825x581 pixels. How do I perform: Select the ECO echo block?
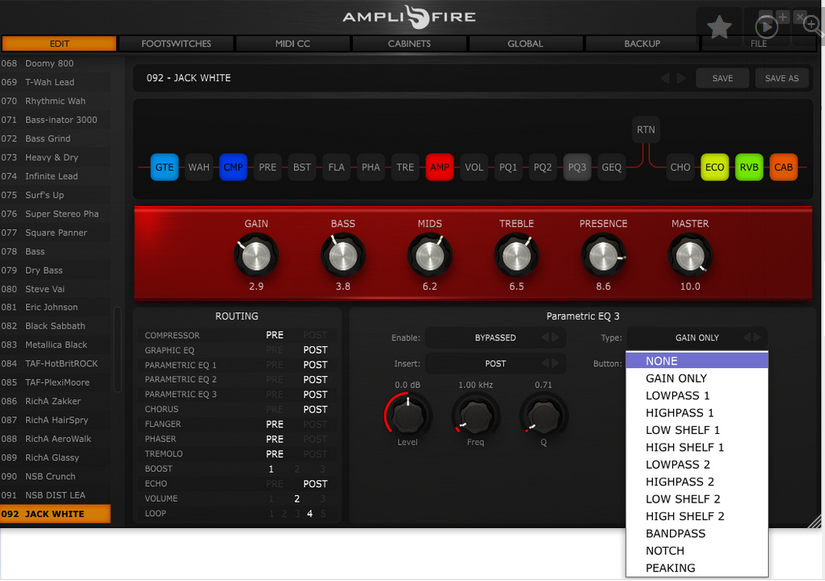tap(715, 167)
